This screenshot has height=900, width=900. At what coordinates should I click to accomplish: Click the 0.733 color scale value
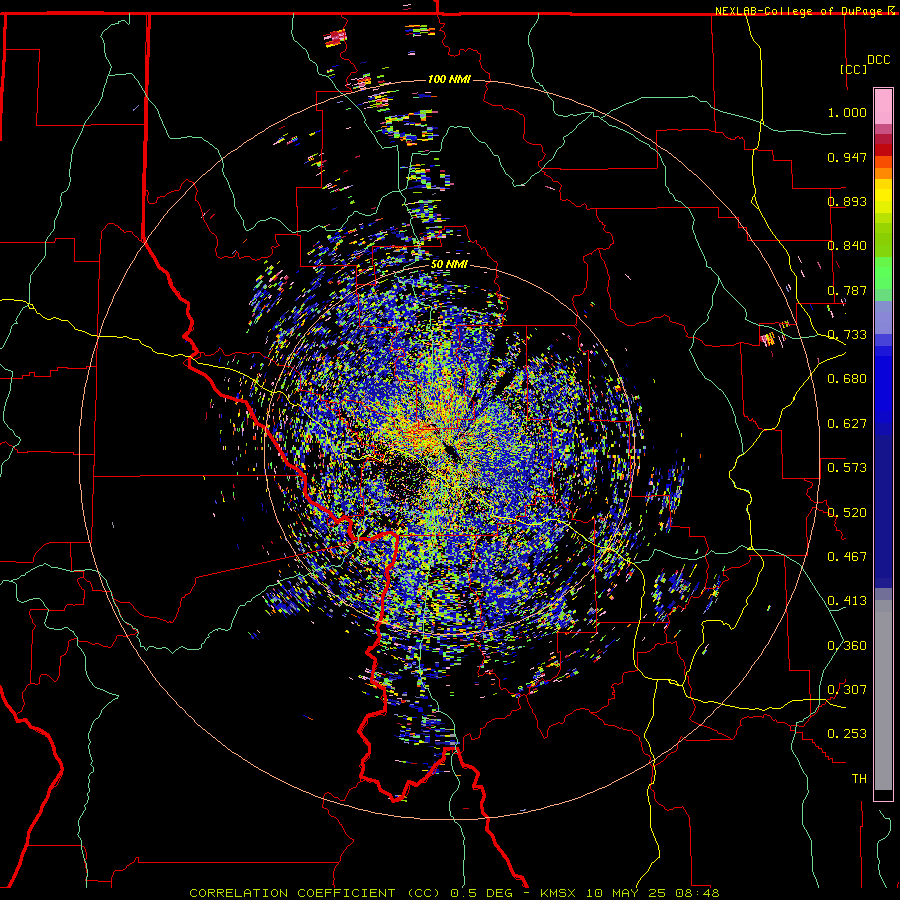tap(847, 335)
